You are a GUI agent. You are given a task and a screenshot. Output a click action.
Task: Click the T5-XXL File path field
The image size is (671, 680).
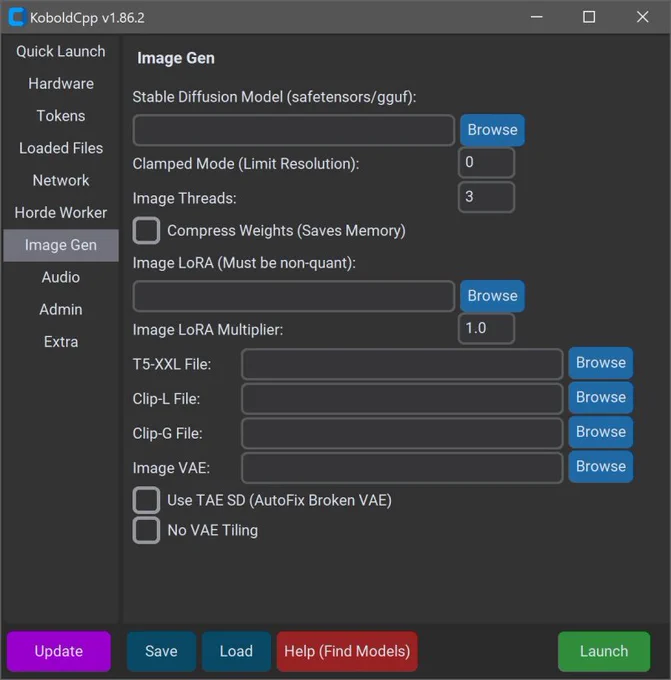[x=402, y=363]
